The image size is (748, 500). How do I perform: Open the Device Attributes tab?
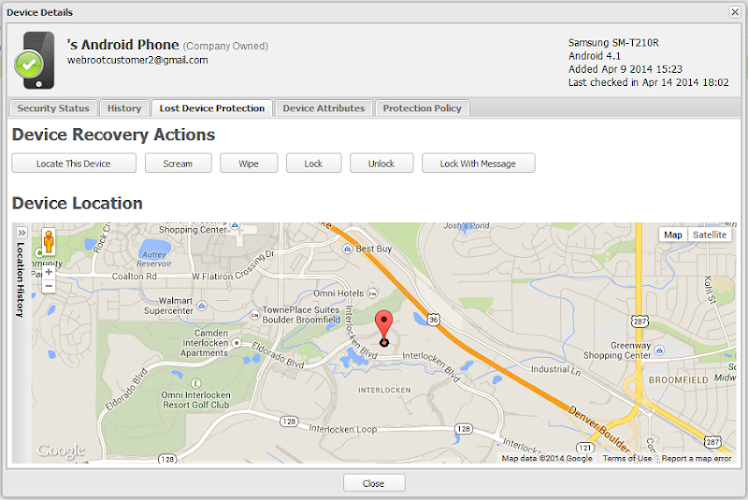pyautogui.click(x=323, y=108)
